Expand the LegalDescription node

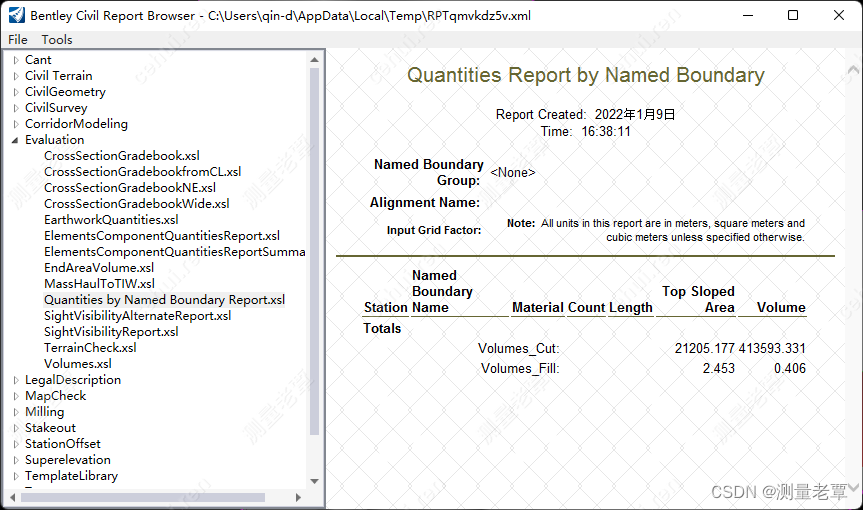pyautogui.click(x=16, y=380)
